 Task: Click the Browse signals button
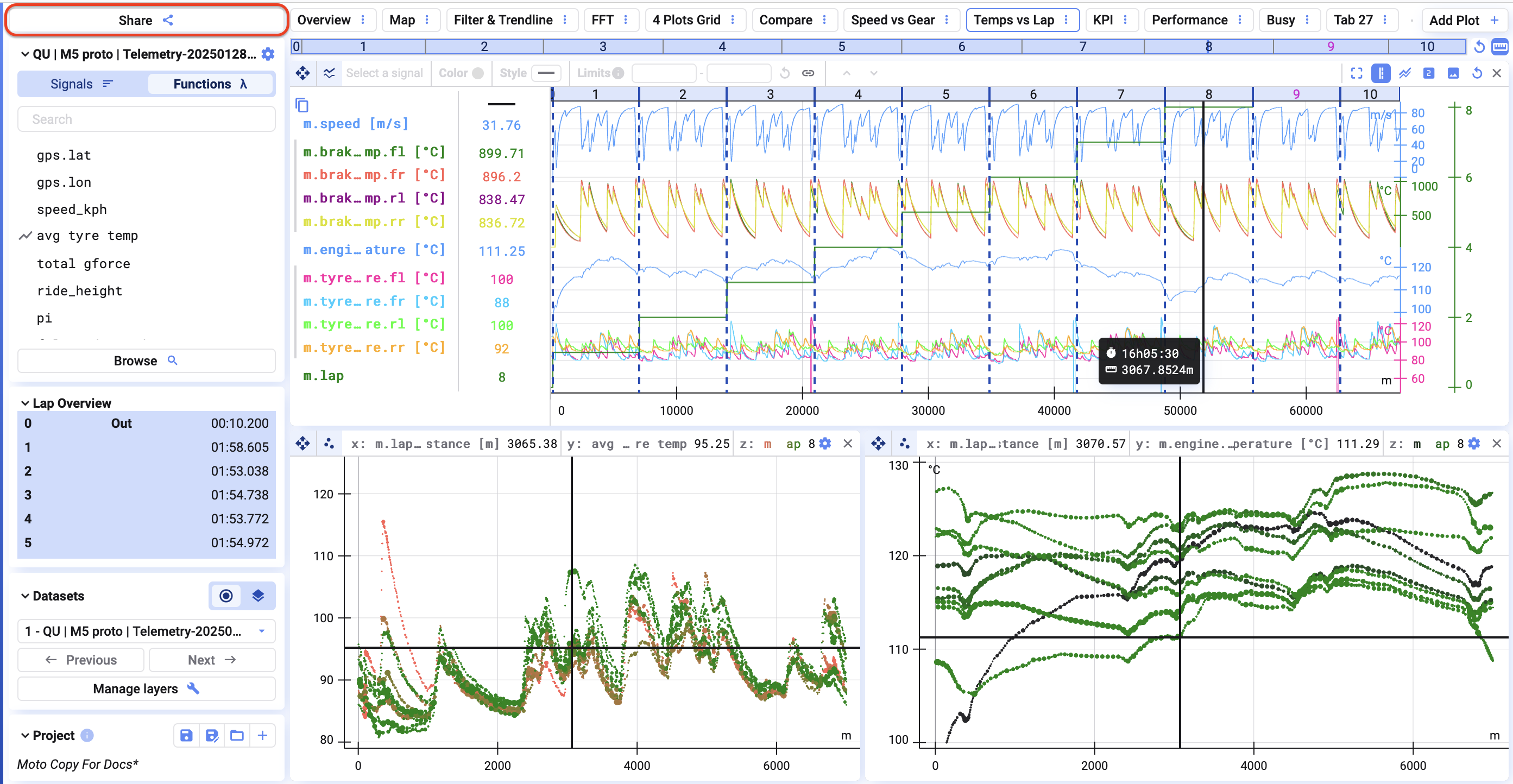146,361
